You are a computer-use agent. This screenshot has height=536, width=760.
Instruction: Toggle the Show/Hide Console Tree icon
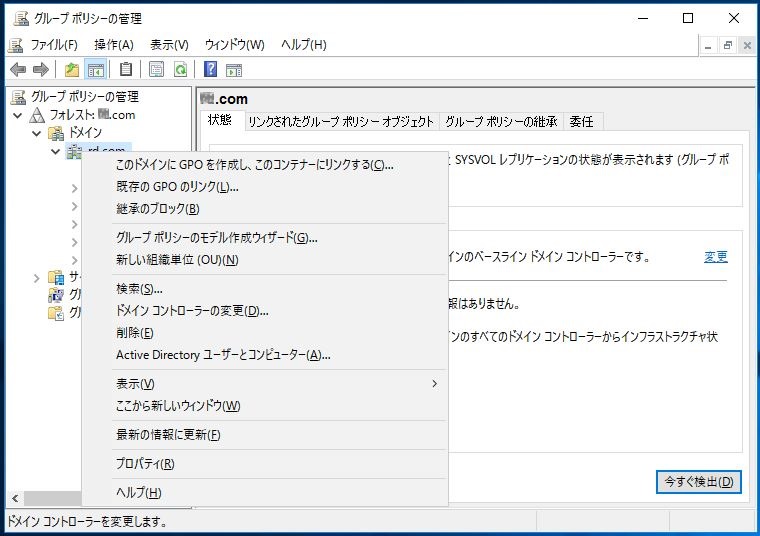96,69
